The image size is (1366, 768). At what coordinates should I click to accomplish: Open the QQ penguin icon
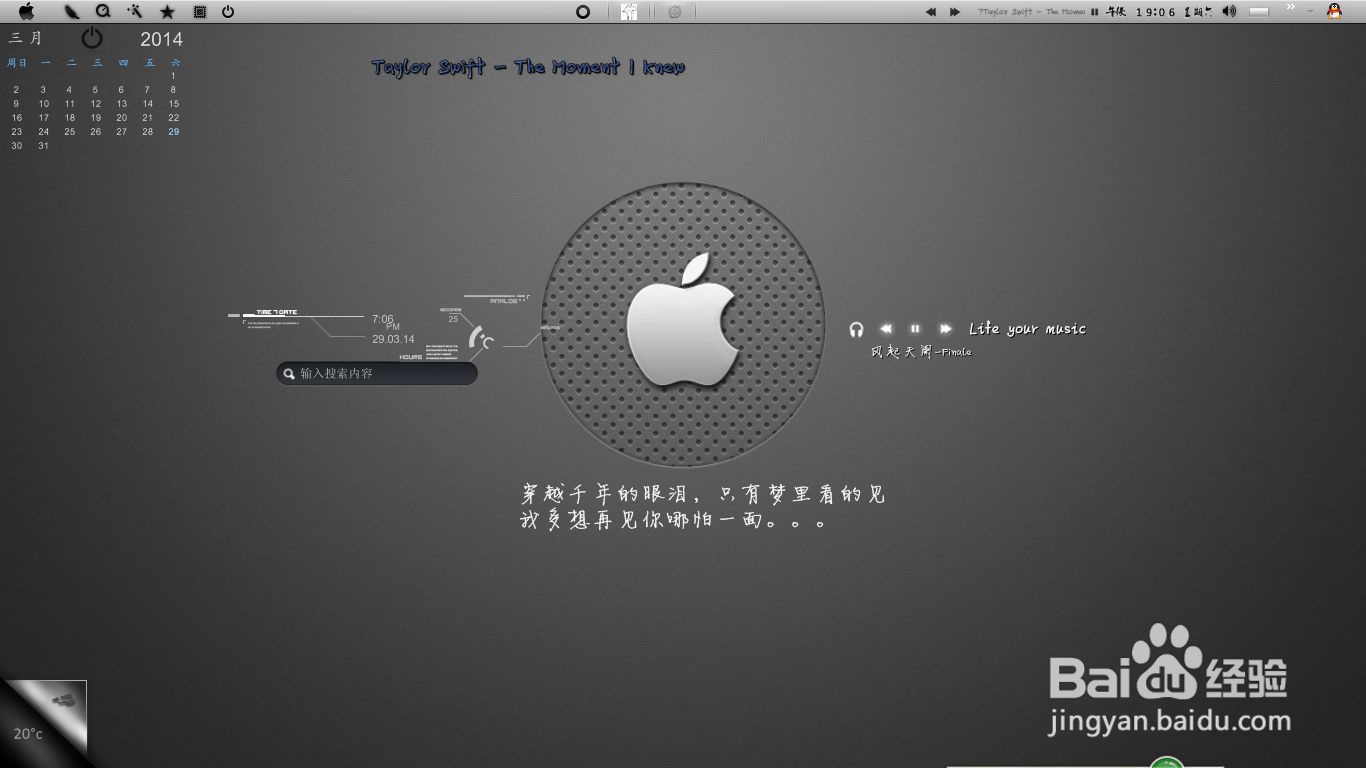(x=1334, y=11)
